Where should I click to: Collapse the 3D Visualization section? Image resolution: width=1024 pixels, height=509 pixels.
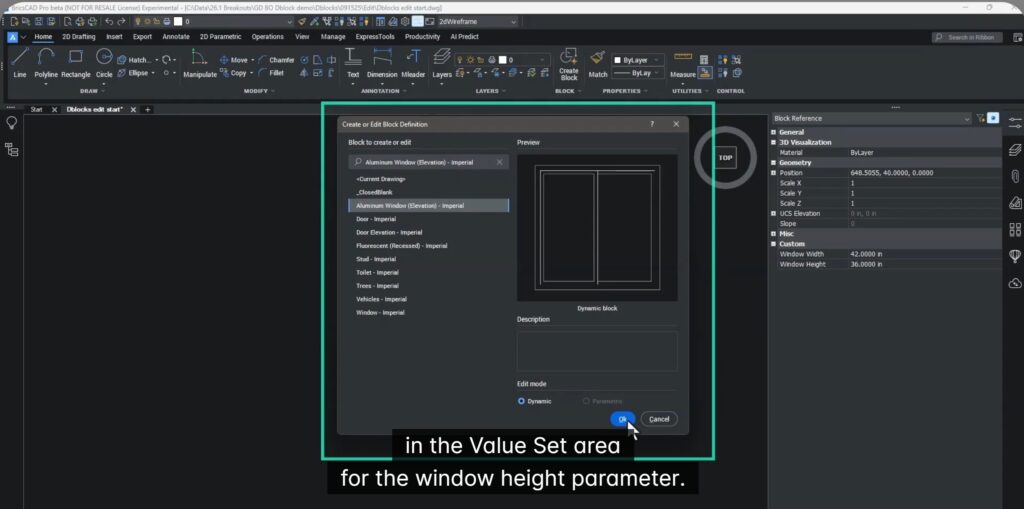pyautogui.click(x=774, y=142)
